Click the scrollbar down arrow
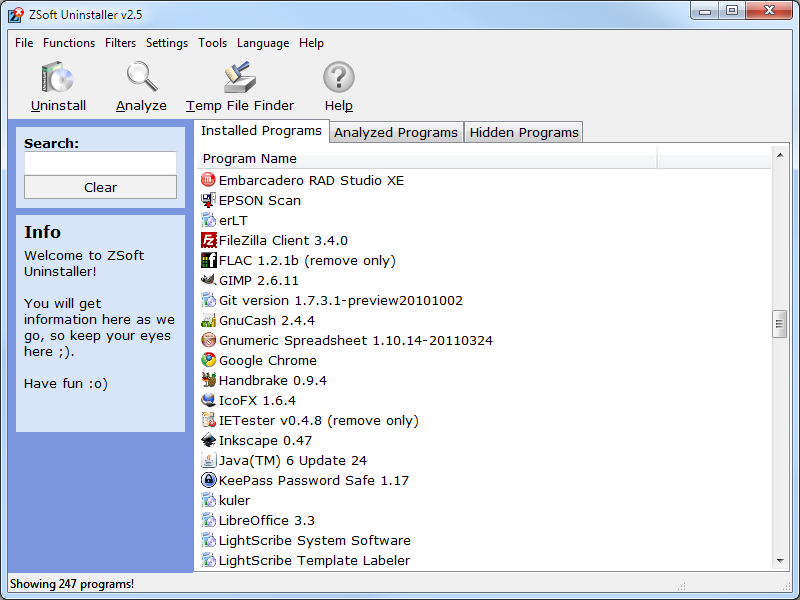 click(780, 562)
